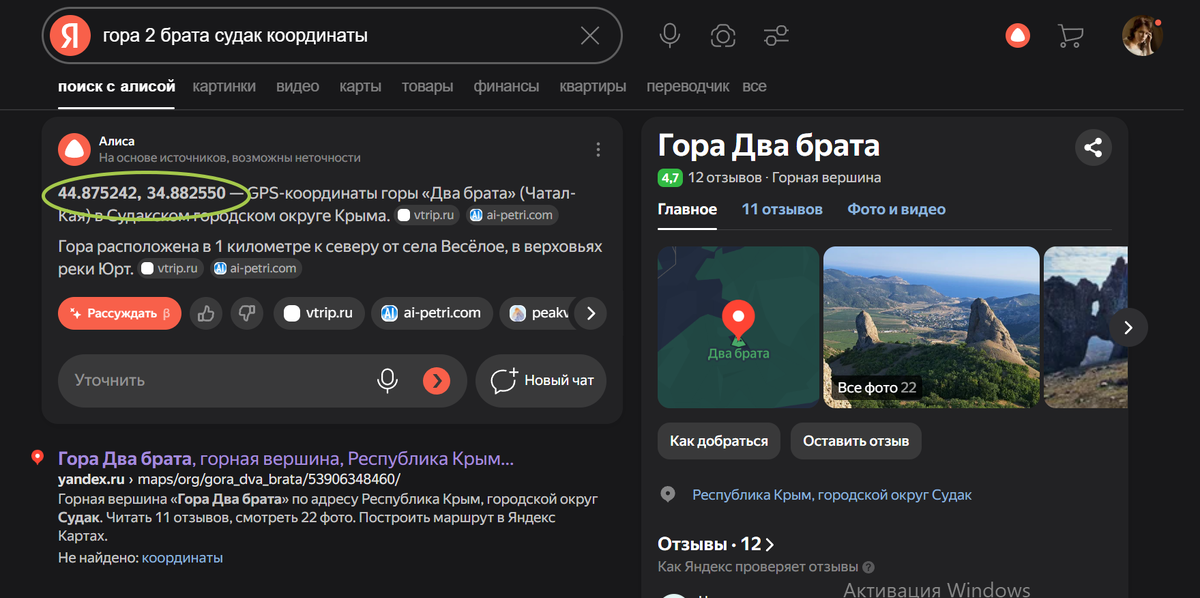Expand more sources with the right chevron
1200x598 pixels.
tap(590, 313)
